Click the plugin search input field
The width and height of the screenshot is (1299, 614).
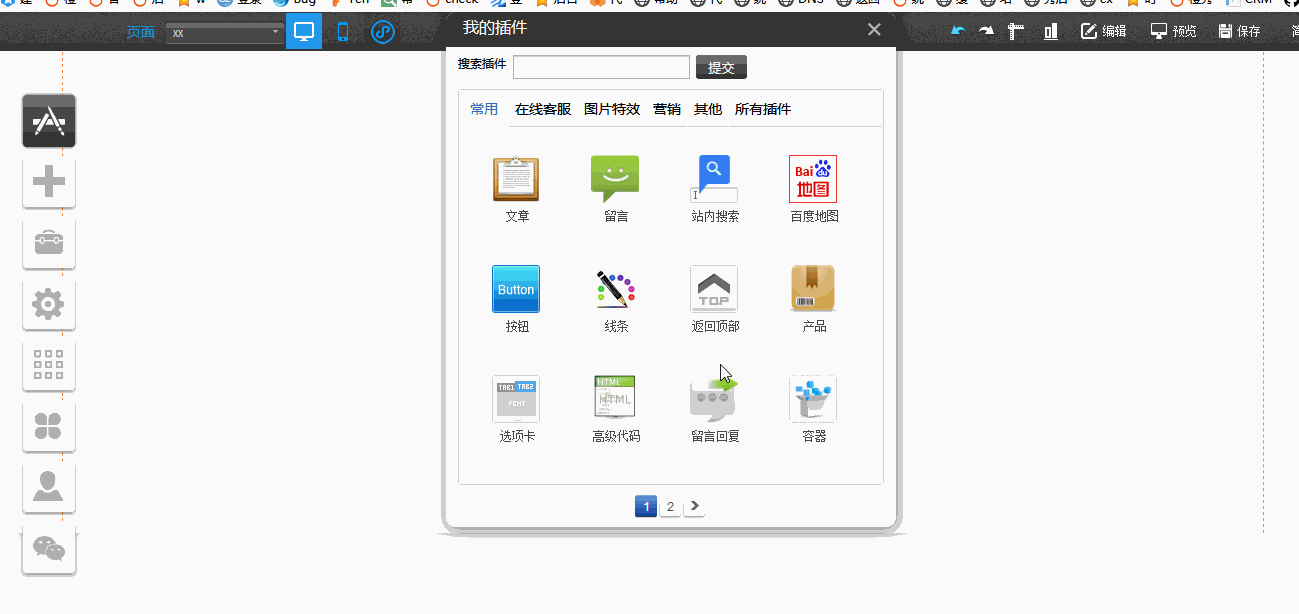coord(601,67)
